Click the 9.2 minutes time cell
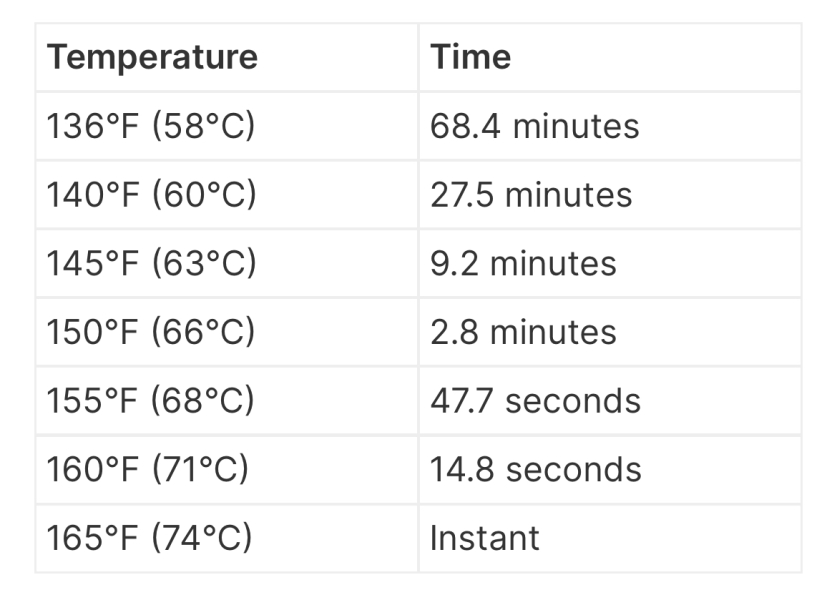 523,263
